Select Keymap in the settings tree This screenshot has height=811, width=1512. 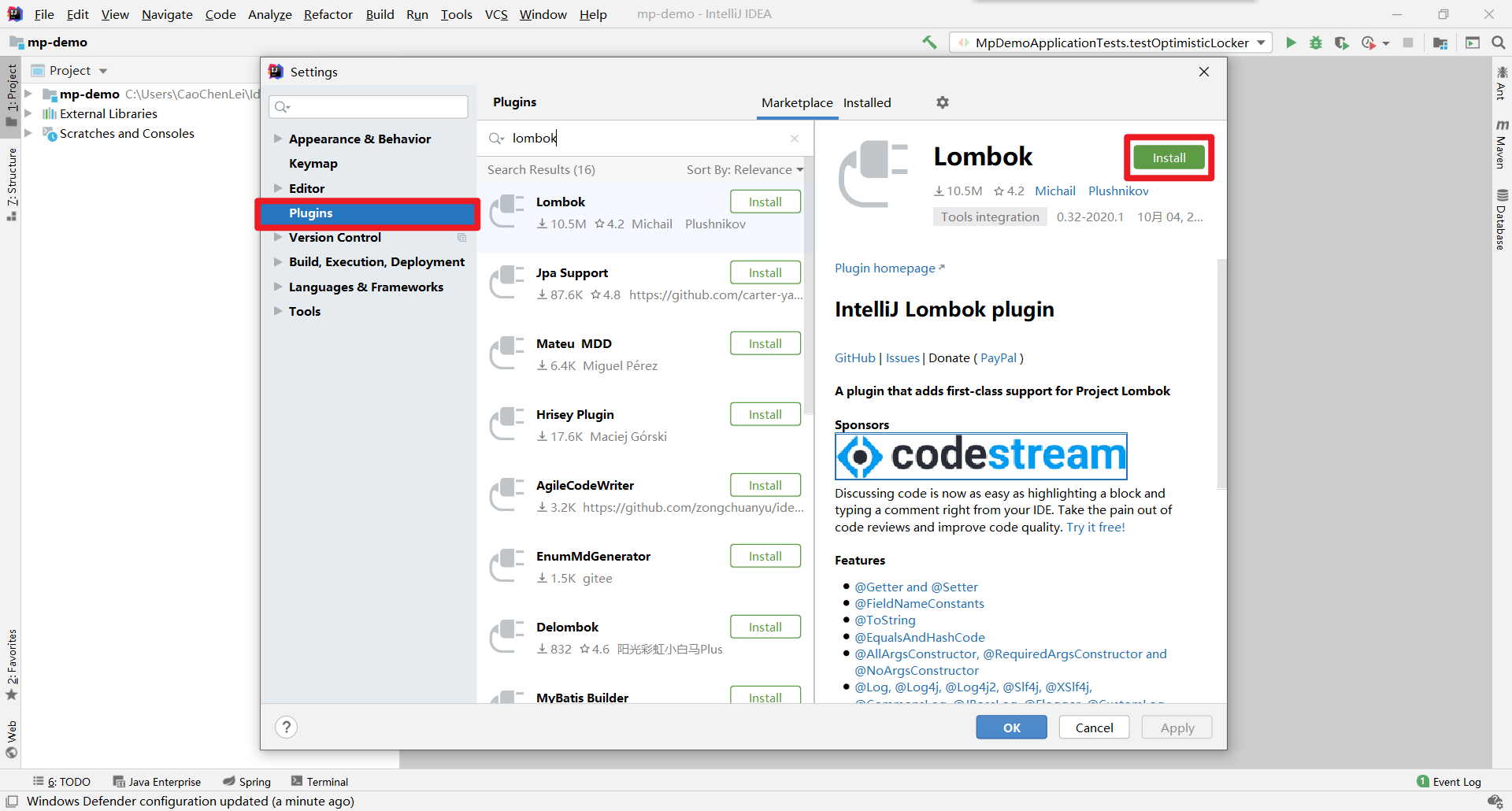tap(313, 164)
